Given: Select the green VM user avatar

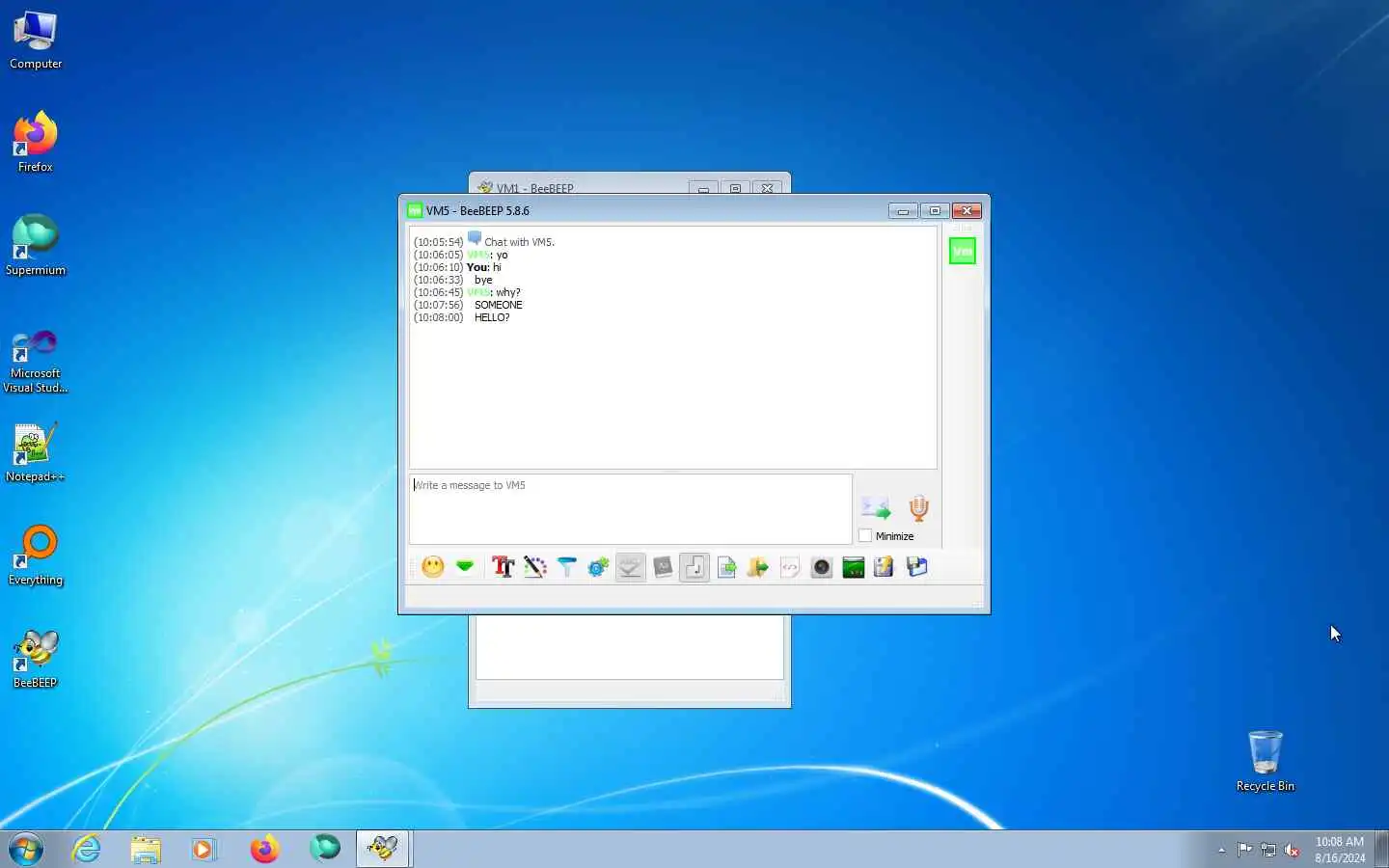Looking at the screenshot, I should pos(963,251).
